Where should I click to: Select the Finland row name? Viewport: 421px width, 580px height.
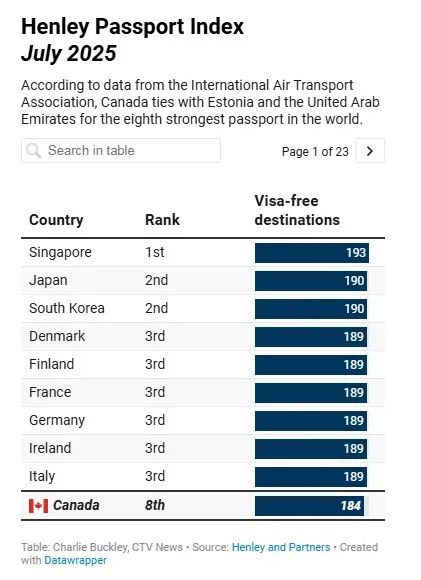[51, 364]
